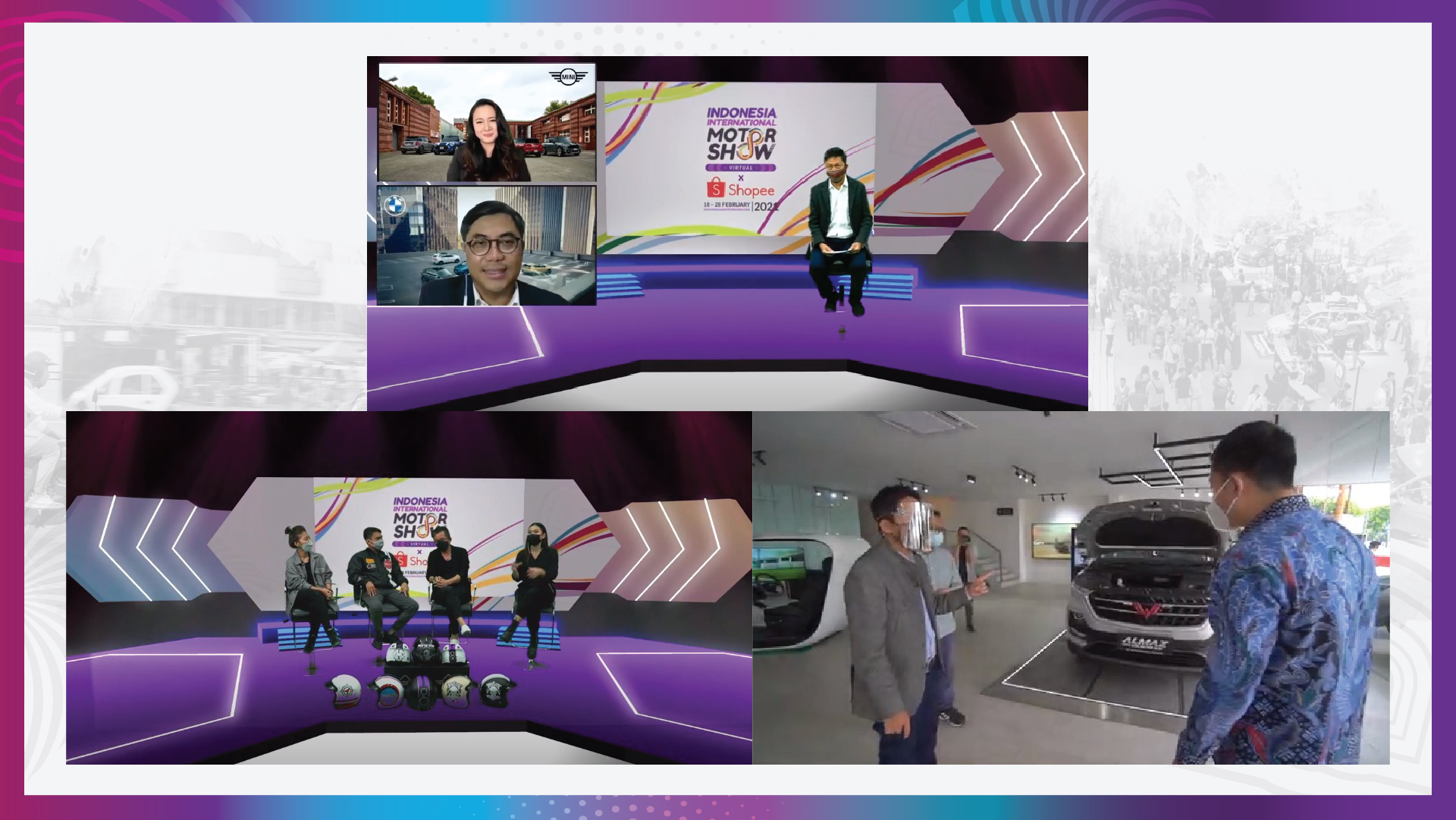Screen dimensions: 1456x820
Task: Click the helmet display in talk show panel
Action: tap(419, 674)
